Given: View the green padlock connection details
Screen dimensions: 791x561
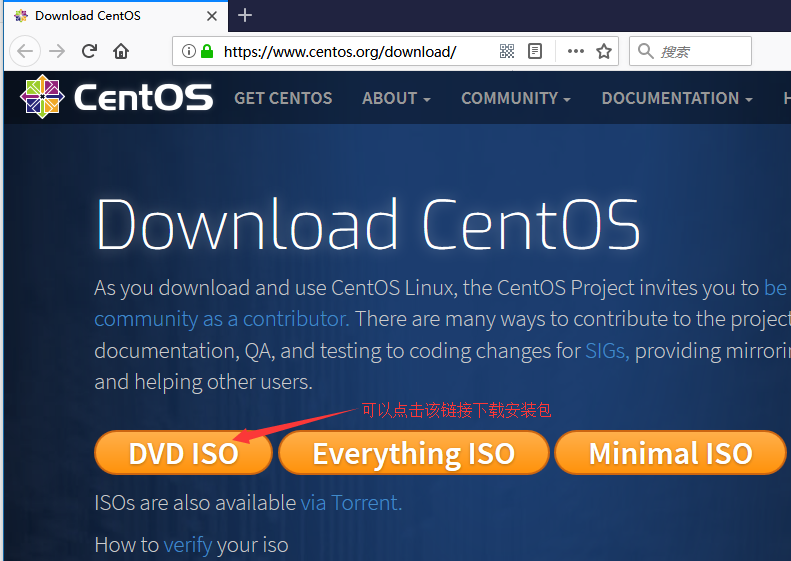Looking at the screenshot, I should pos(207,51).
